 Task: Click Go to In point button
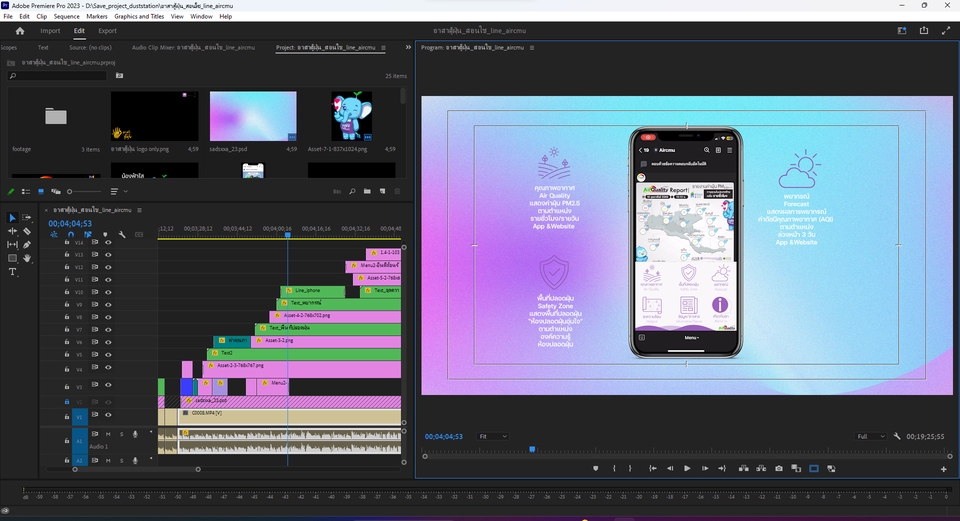tap(653, 468)
